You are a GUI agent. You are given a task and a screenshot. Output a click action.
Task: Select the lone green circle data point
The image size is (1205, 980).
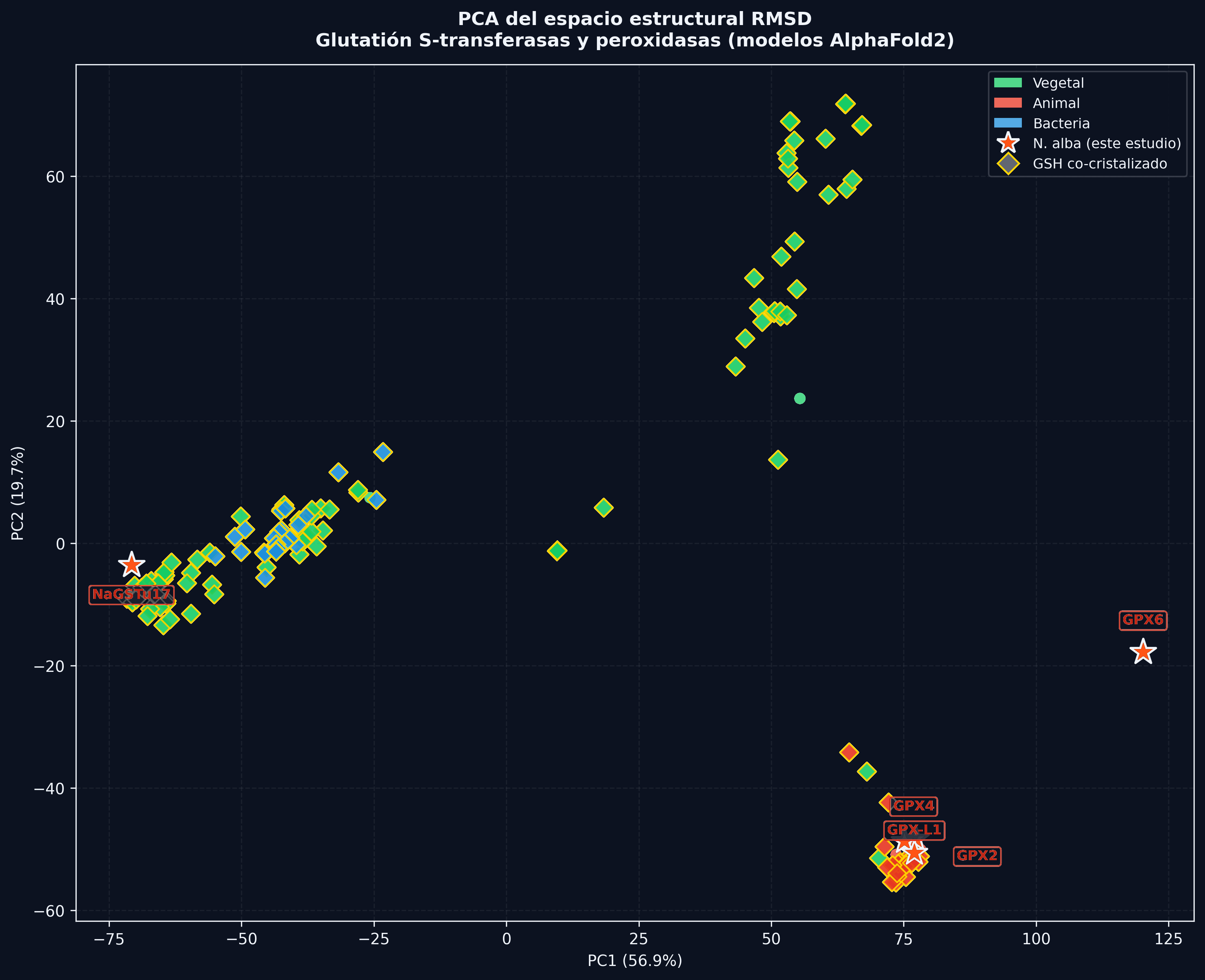(x=800, y=398)
